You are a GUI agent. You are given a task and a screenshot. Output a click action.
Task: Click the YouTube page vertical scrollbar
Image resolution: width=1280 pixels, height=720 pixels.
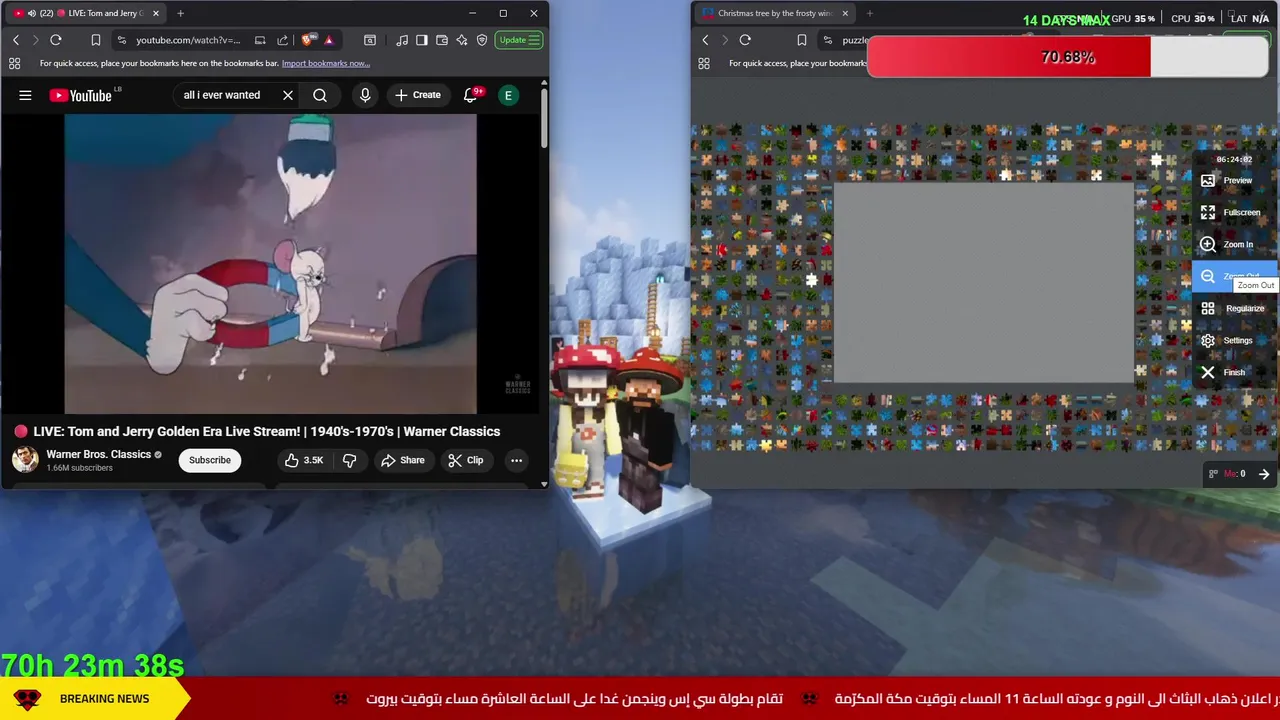[x=544, y=120]
